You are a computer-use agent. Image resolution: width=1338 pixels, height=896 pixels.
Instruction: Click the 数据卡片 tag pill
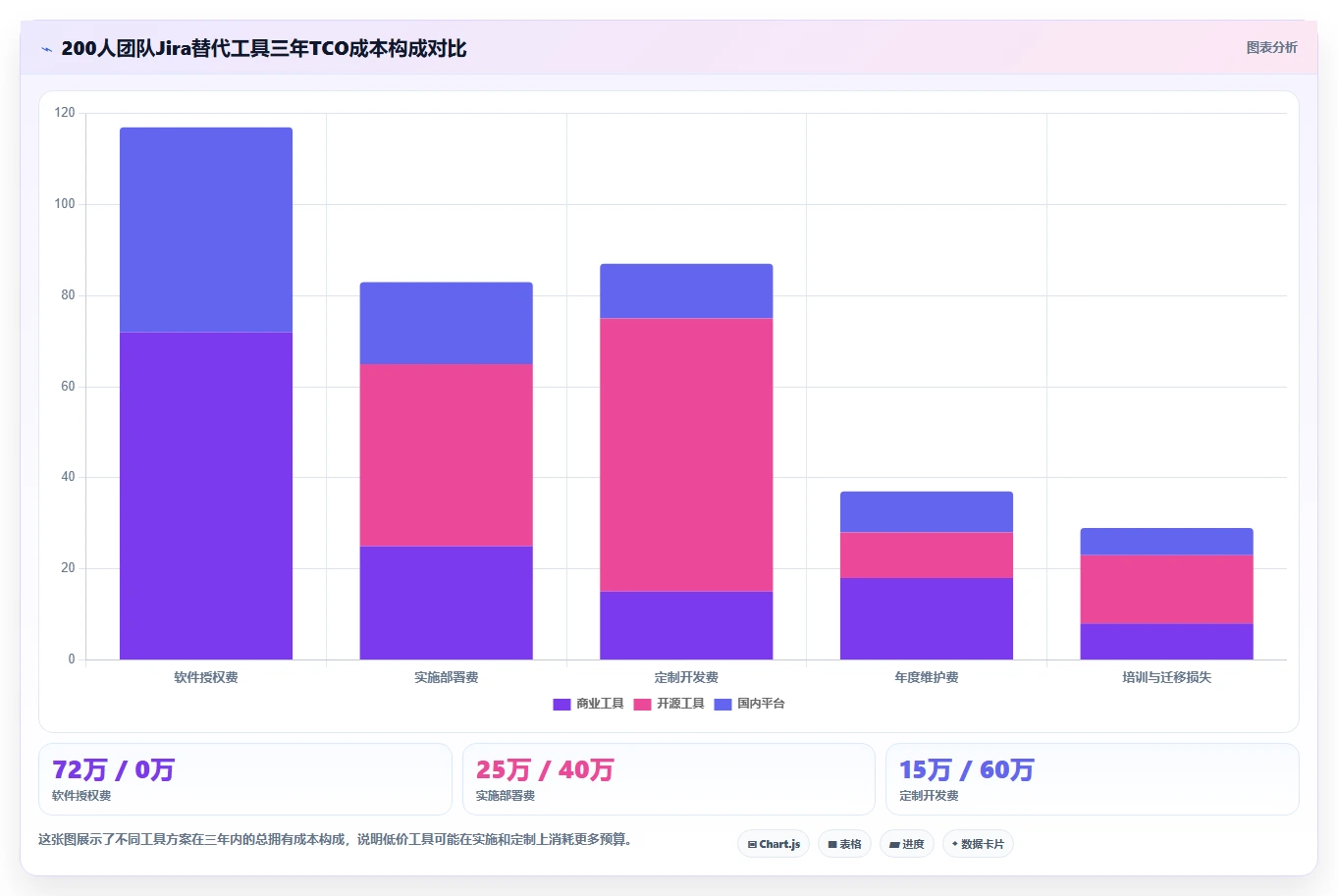point(978,844)
